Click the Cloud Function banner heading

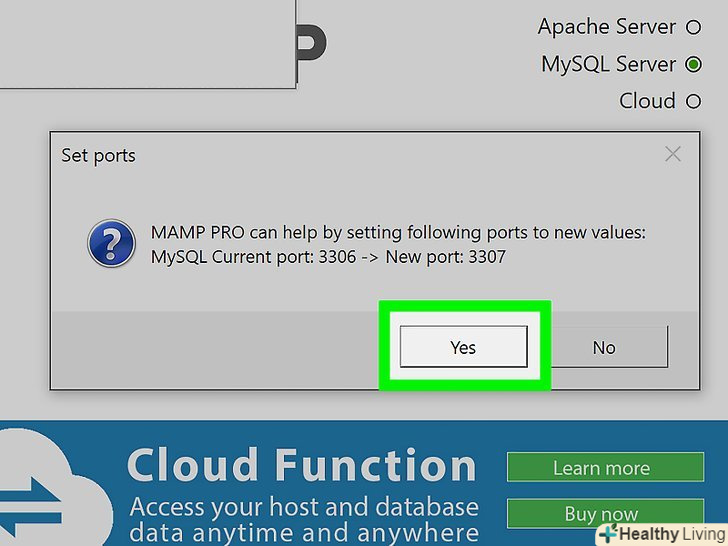302,466
